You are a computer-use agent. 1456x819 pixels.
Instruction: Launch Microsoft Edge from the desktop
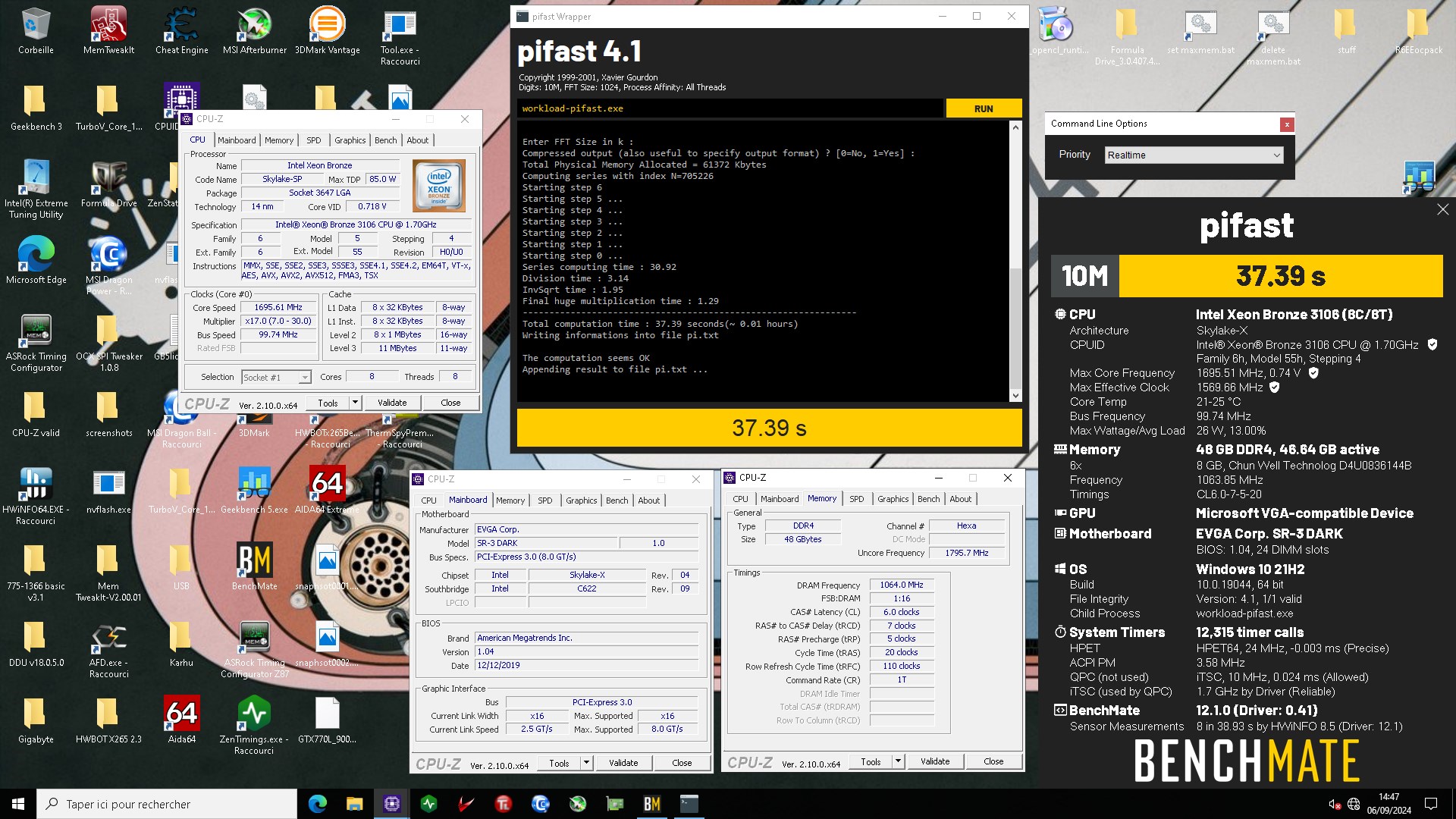tap(36, 260)
